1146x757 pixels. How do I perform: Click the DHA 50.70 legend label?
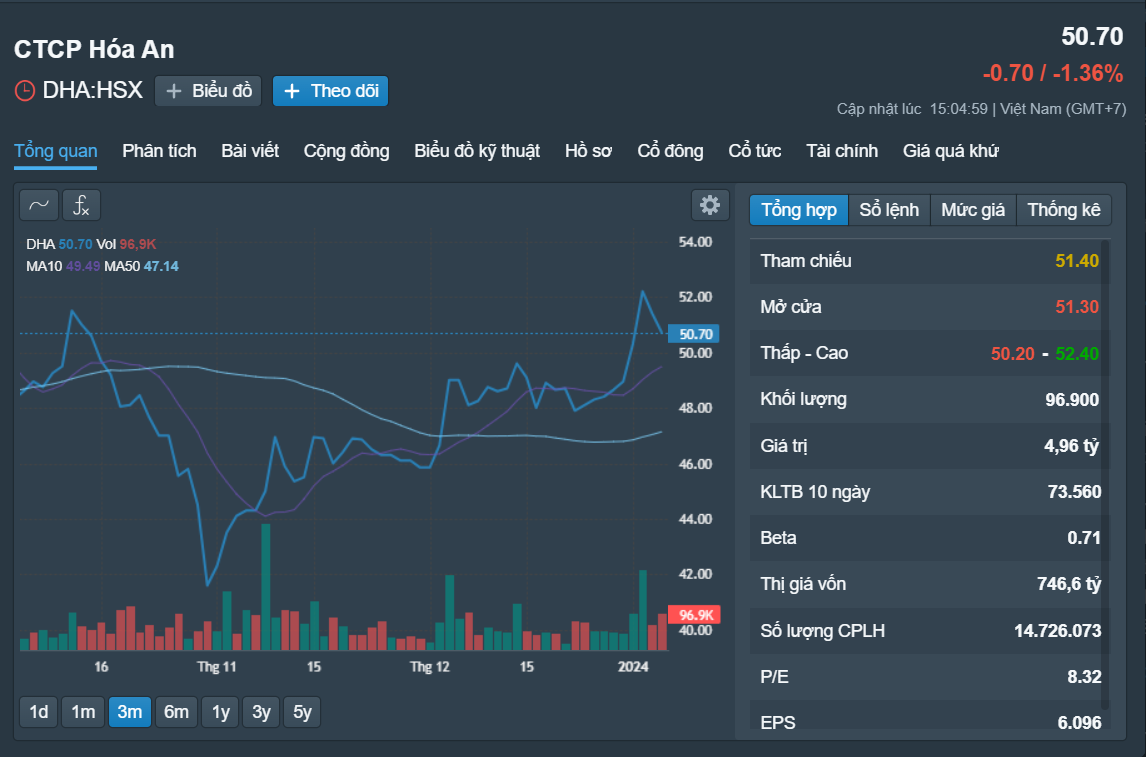(59, 244)
